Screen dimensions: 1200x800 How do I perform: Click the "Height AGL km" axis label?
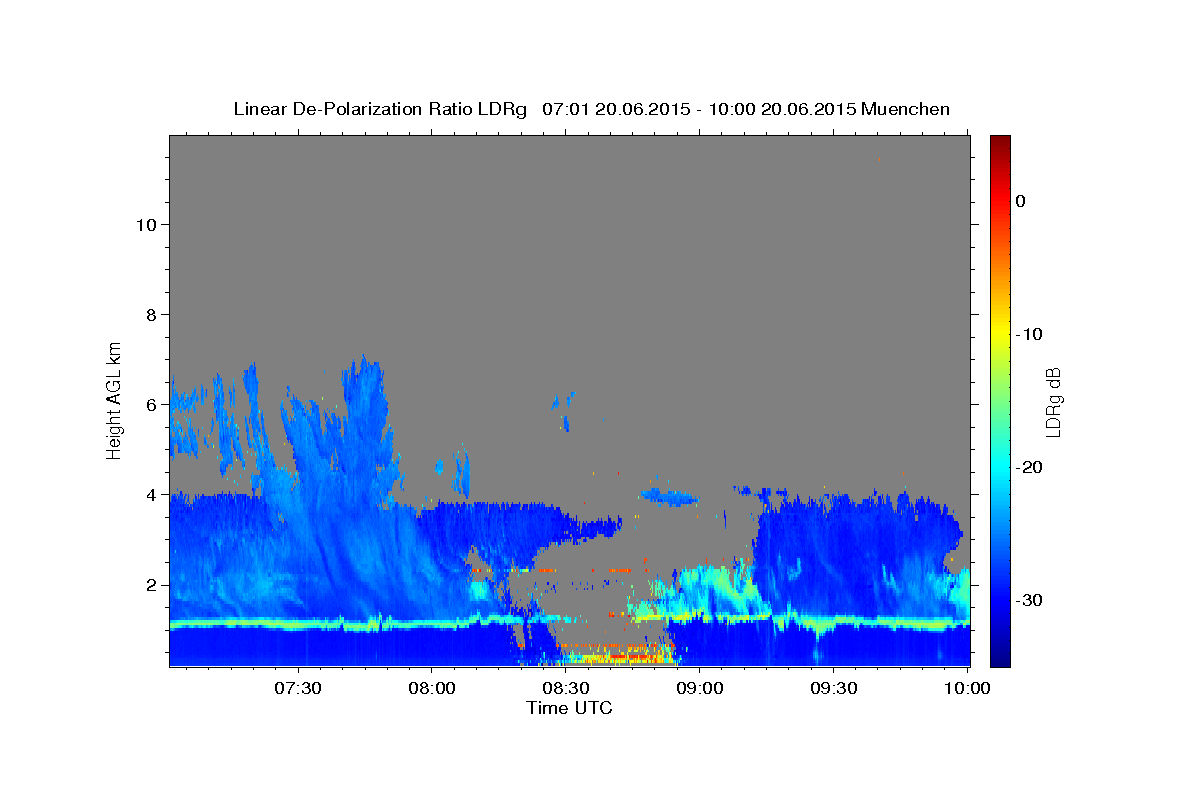pos(114,400)
